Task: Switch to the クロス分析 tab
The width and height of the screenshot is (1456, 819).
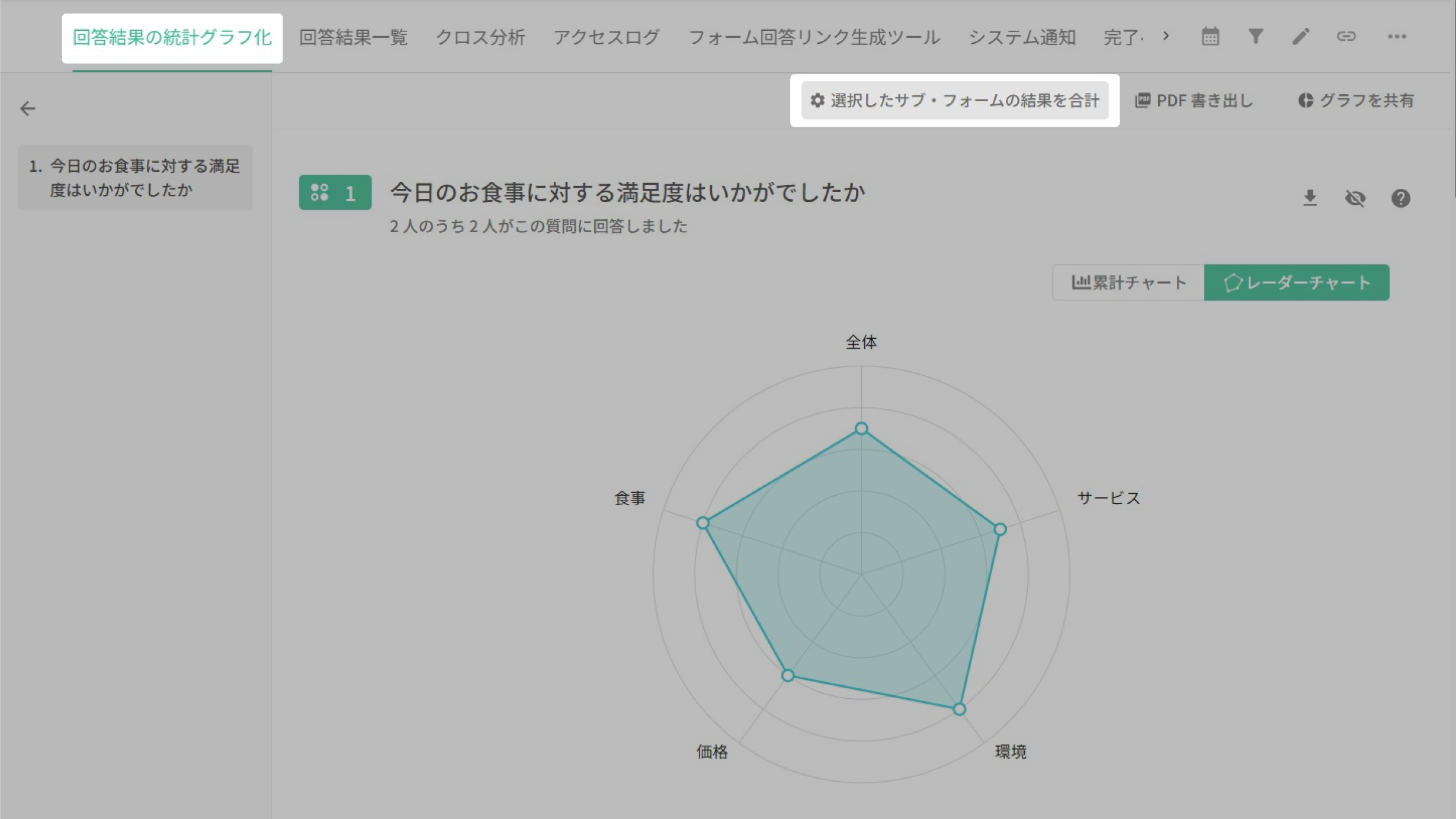Action: click(480, 37)
